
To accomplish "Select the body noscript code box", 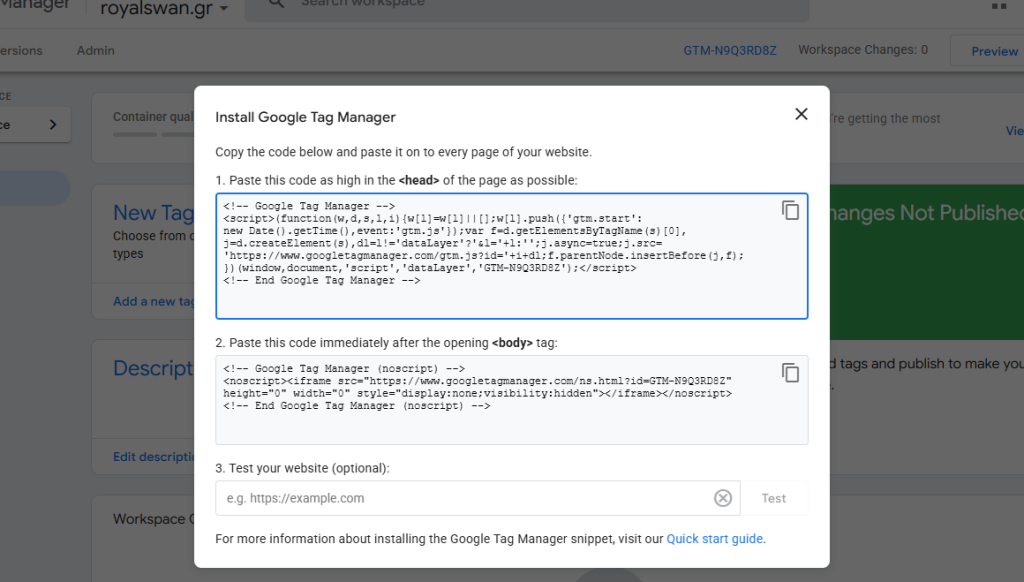I will (x=511, y=400).
